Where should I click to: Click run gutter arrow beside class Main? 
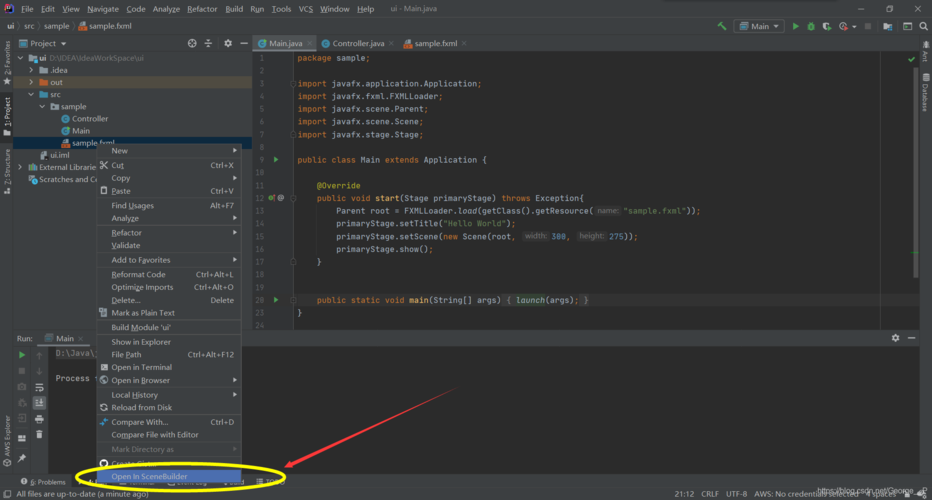tap(276, 159)
